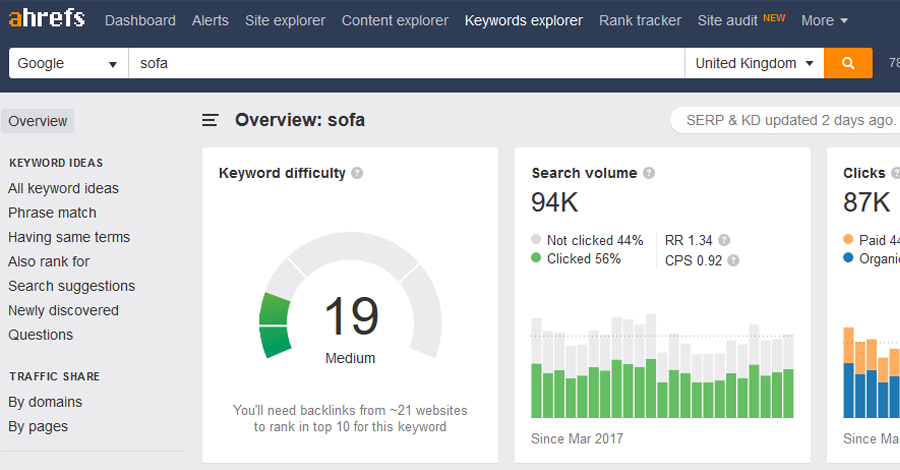This screenshot has height=470, width=900.
Task: Open Search suggestions report
Action: click(x=71, y=286)
